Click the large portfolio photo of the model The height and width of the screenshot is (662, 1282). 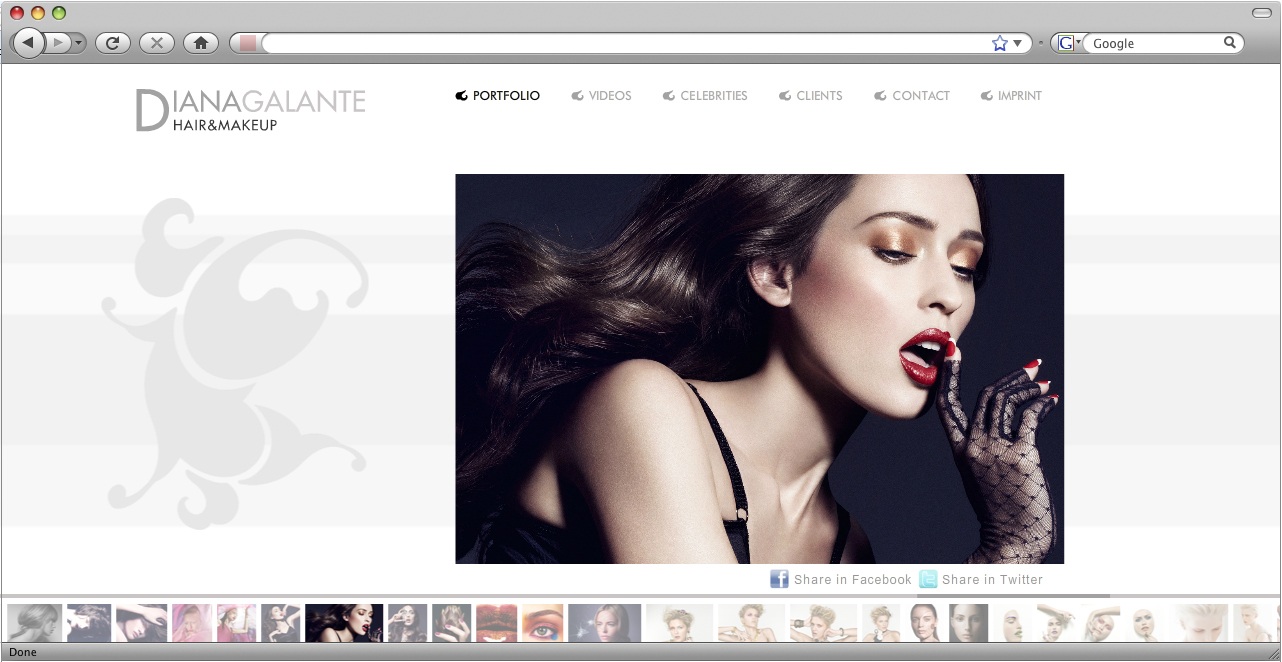click(759, 369)
